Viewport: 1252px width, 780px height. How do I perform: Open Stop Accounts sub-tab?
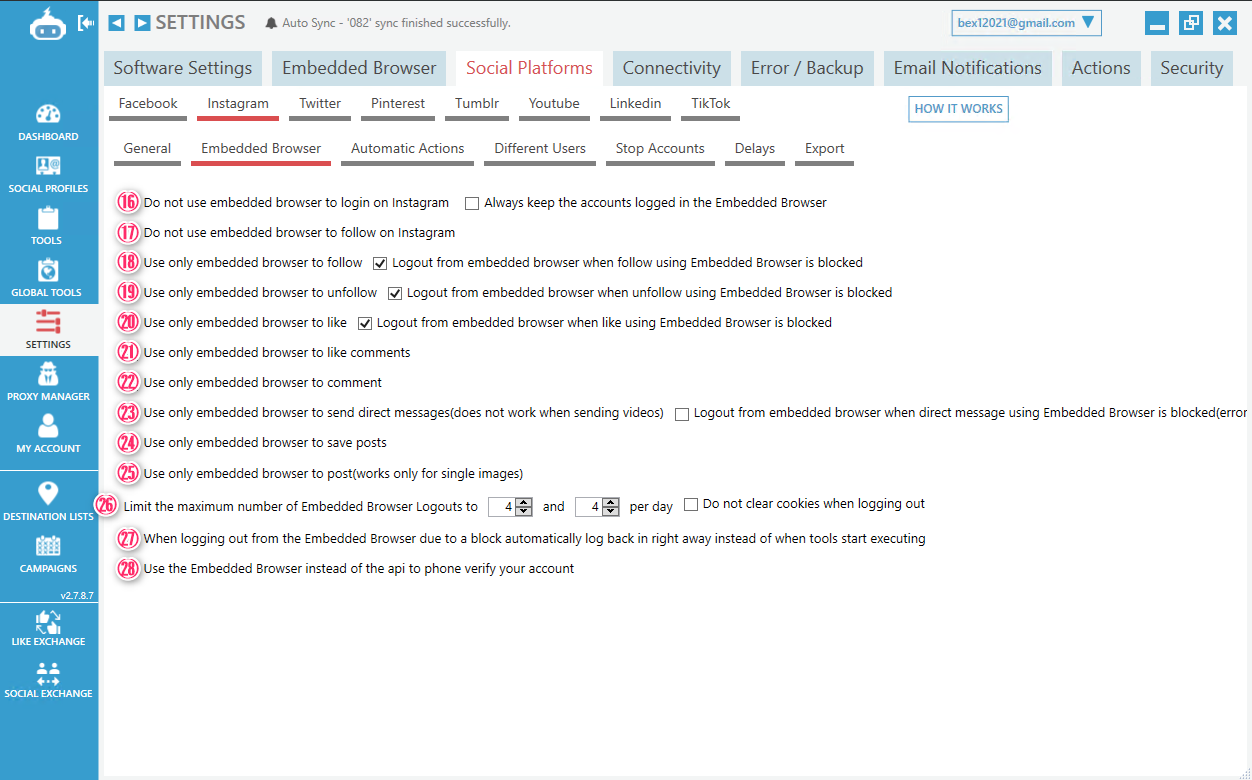(660, 149)
